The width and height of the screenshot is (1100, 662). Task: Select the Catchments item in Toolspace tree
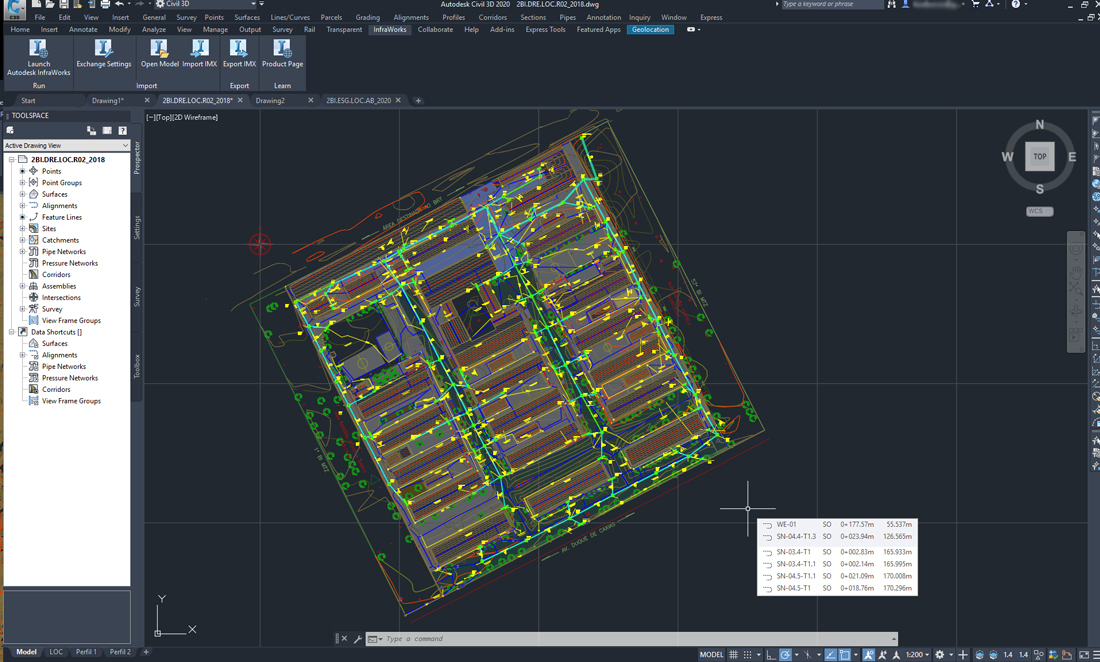click(x=60, y=241)
